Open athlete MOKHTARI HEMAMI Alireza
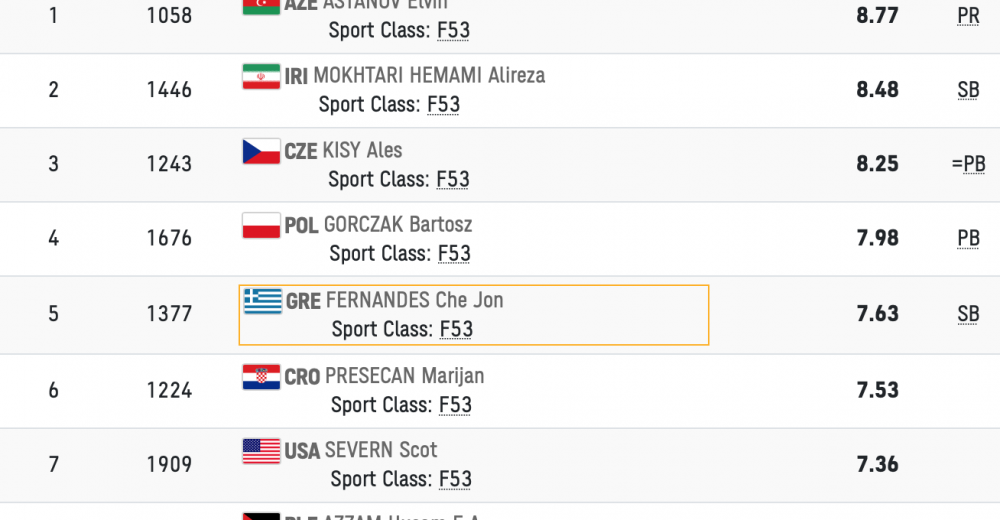Viewport: 1000px width, 520px height. 429,76
